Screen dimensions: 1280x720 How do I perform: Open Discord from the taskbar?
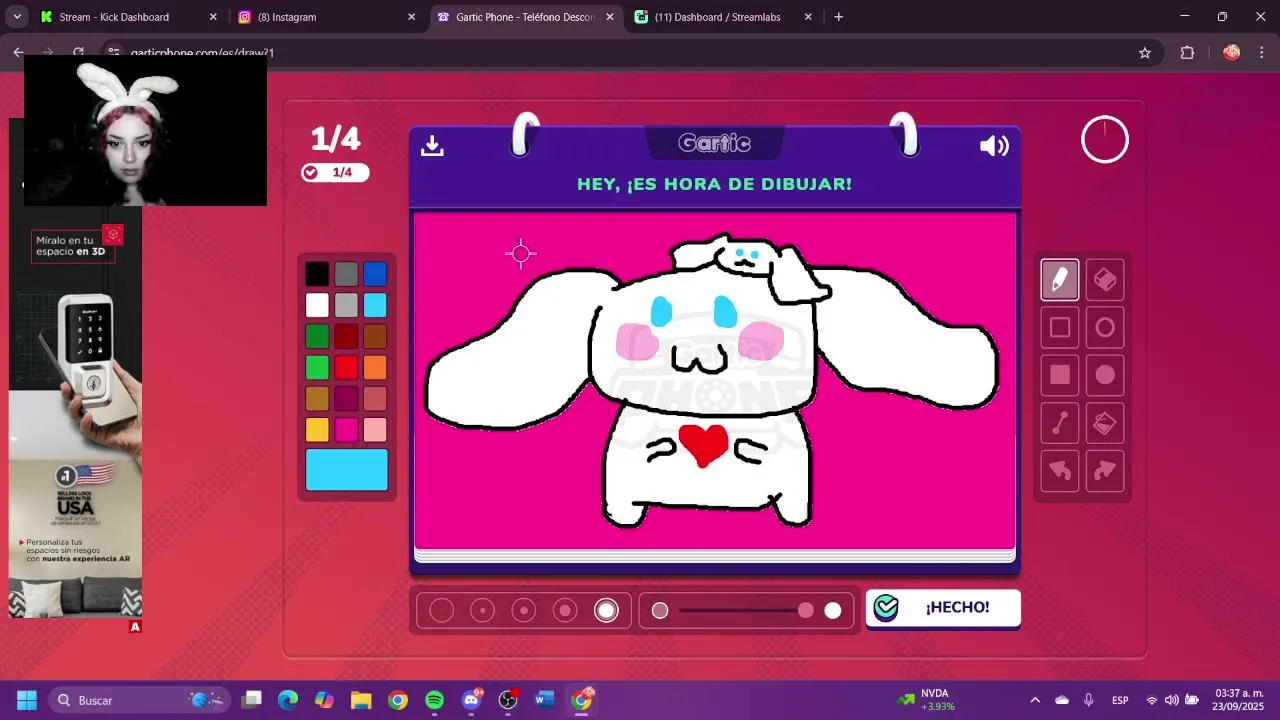471,700
